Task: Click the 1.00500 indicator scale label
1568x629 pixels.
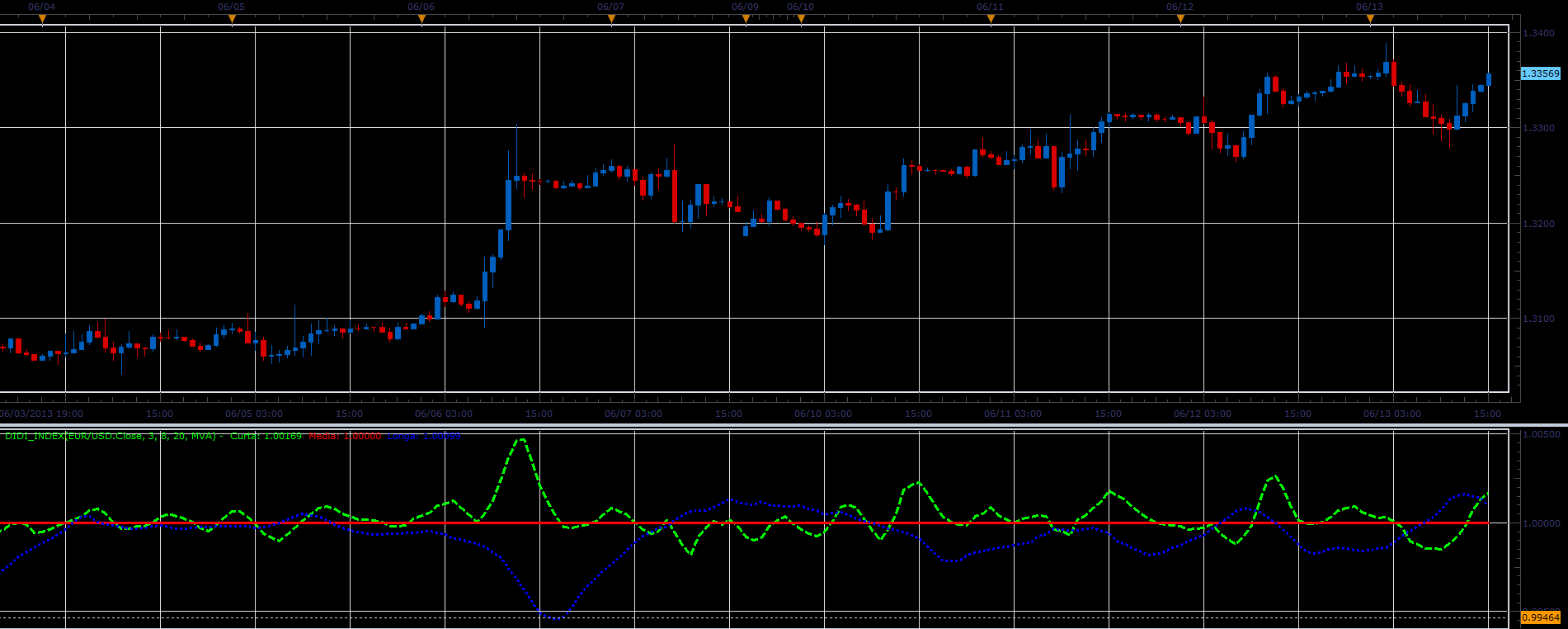Action: click(1541, 434)
